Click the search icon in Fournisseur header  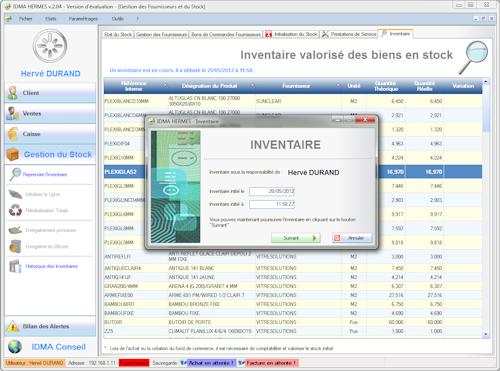click(x=339, y=86)
